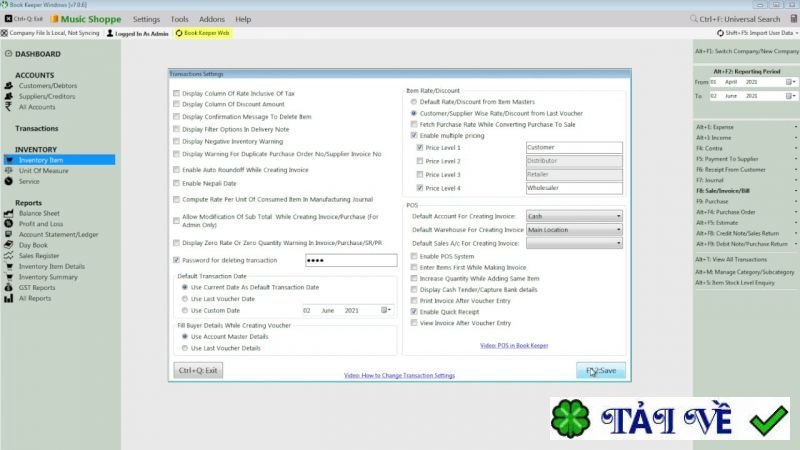
Task: Open the Help menu
Action: coord(243,19)
